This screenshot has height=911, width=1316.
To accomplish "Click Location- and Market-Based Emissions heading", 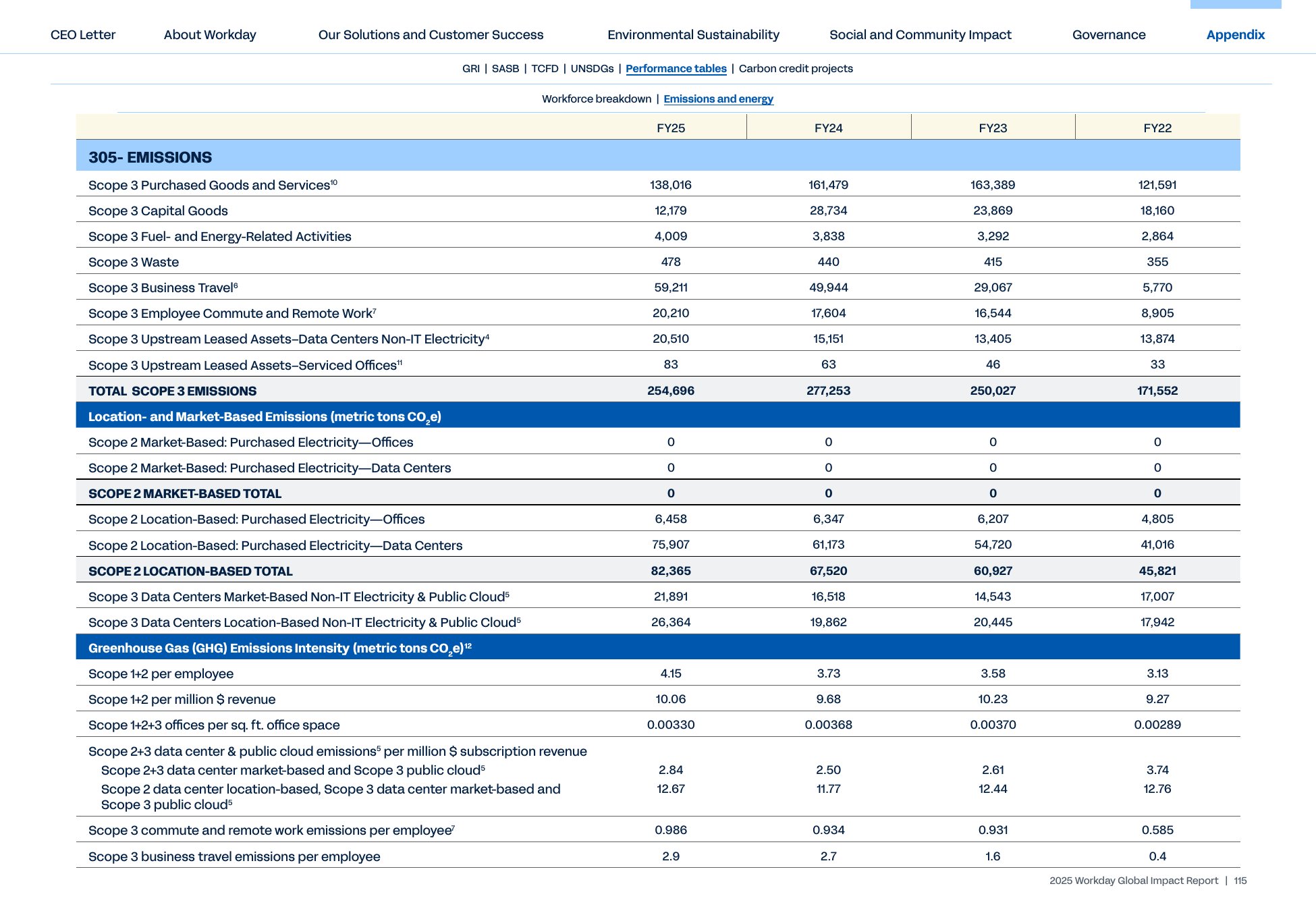I will [265, 417].
